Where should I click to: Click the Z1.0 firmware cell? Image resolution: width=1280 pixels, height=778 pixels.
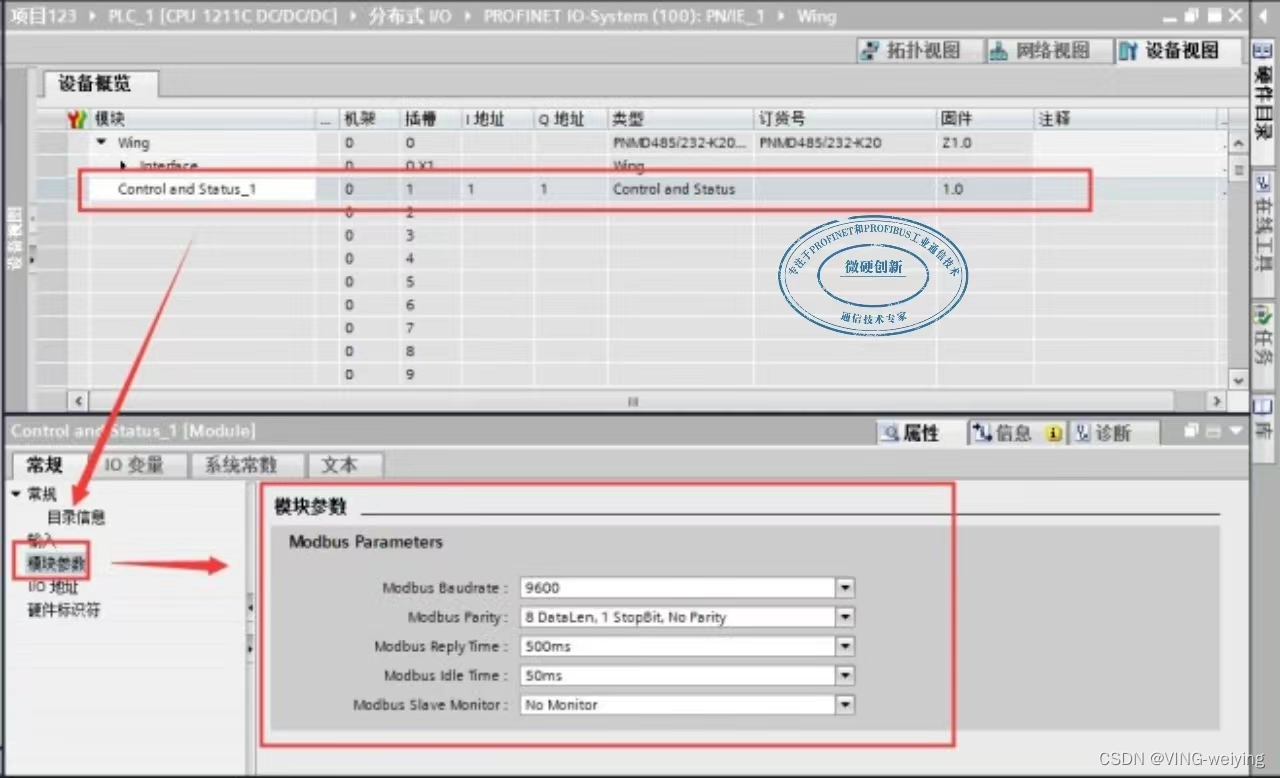[985, 143]
